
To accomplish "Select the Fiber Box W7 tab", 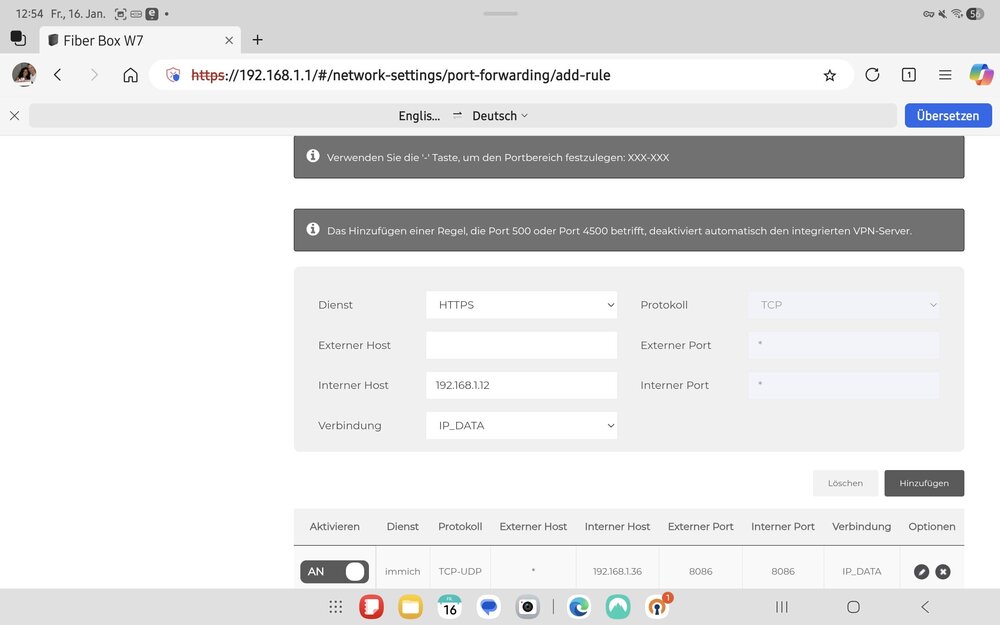I will 140,40.
